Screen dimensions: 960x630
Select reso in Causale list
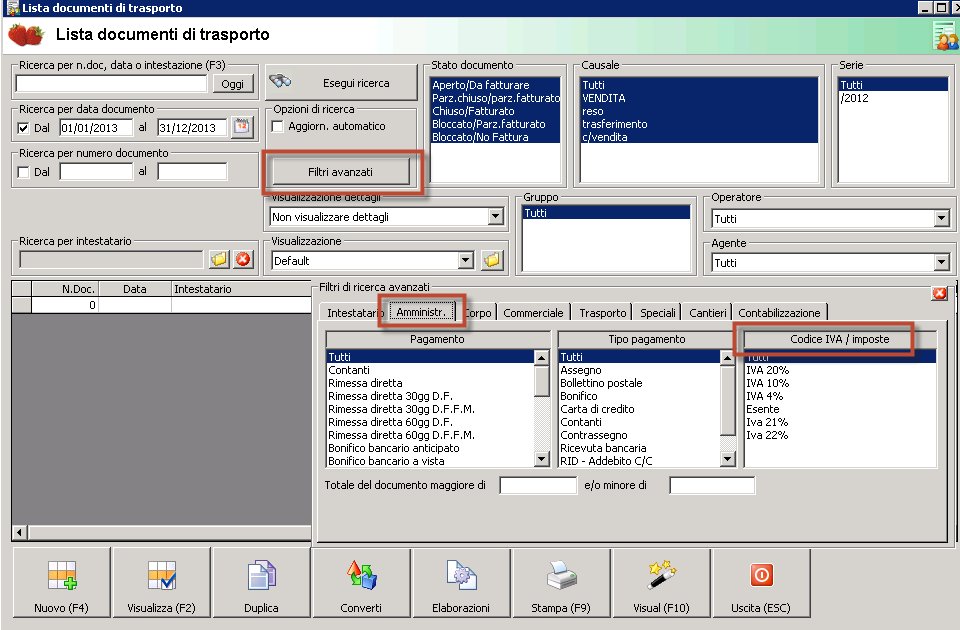point(699,111)
